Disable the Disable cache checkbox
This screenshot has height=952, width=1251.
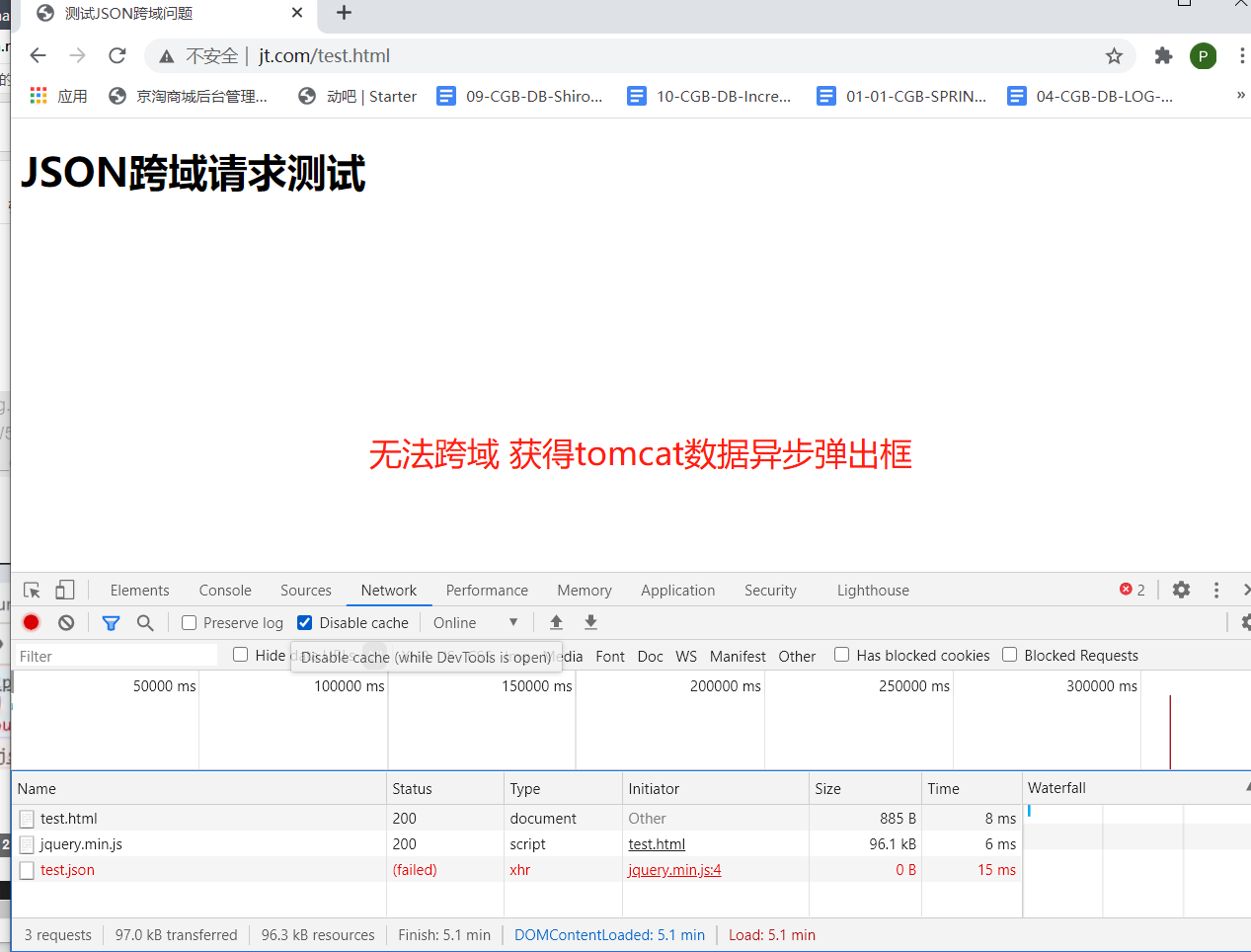305,622
